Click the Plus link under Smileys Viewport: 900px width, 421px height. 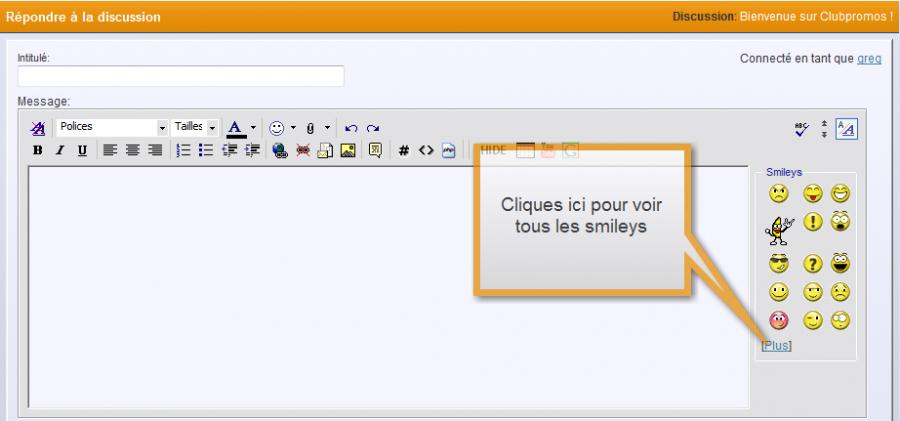776,346
